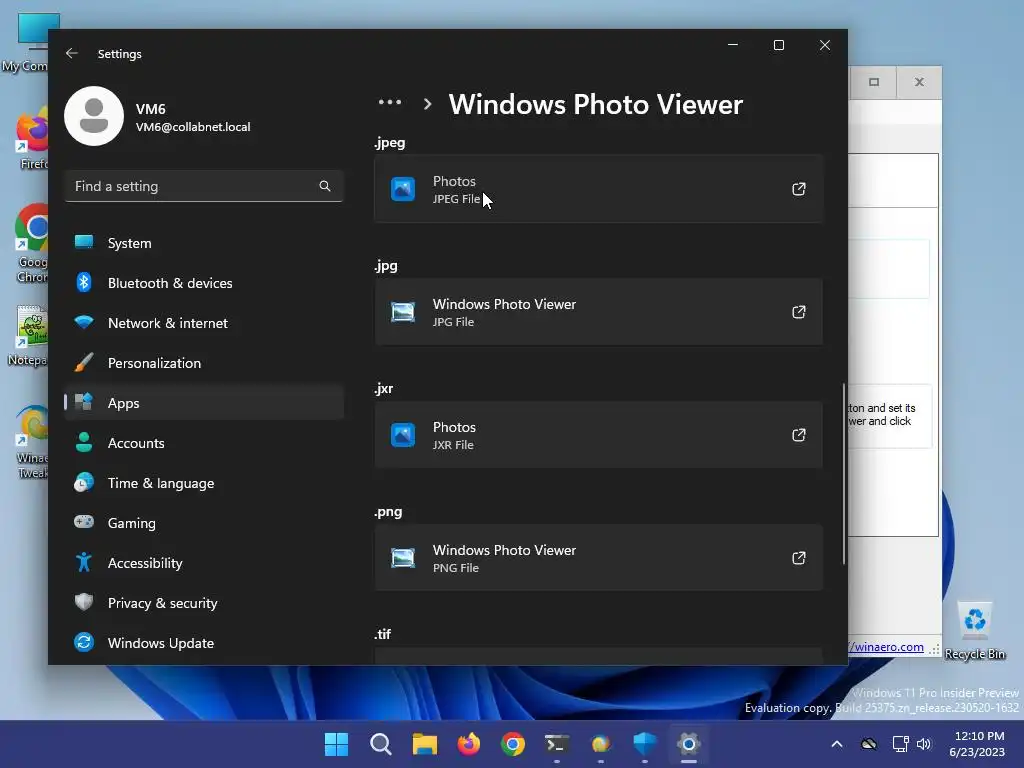Click the Time & language clock icon

(84, 482)
